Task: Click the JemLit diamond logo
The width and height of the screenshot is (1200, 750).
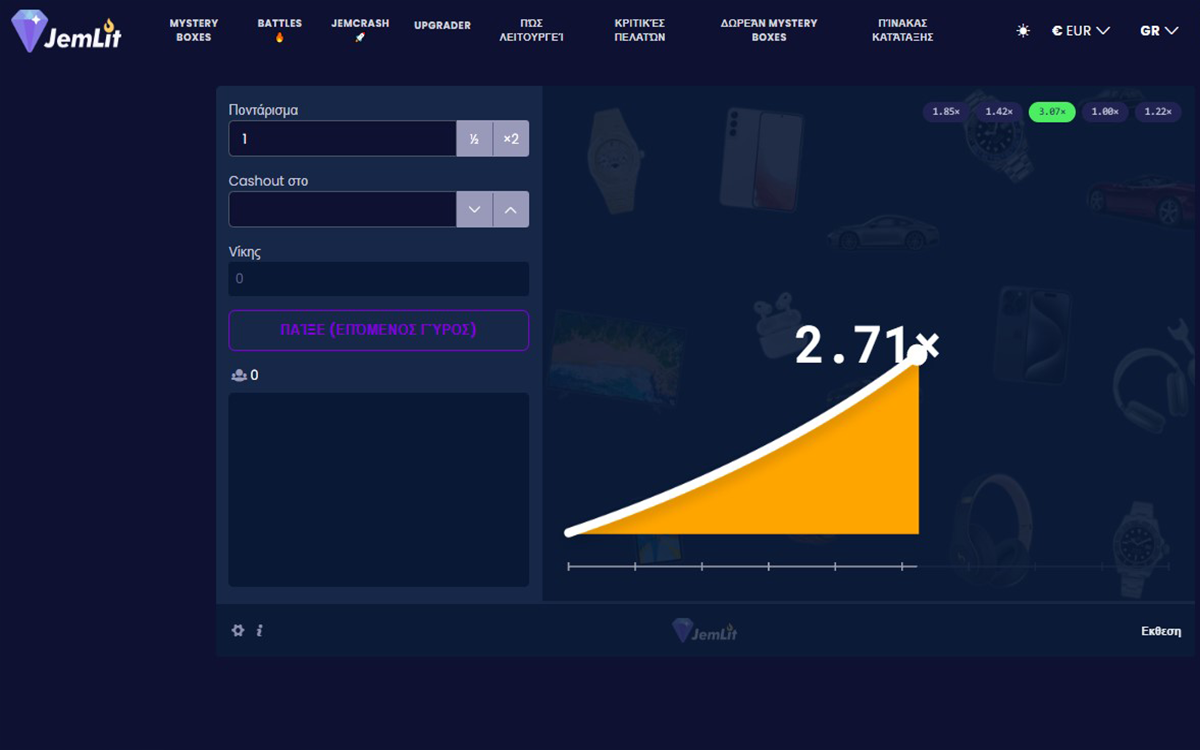Action: pos(66,31)
